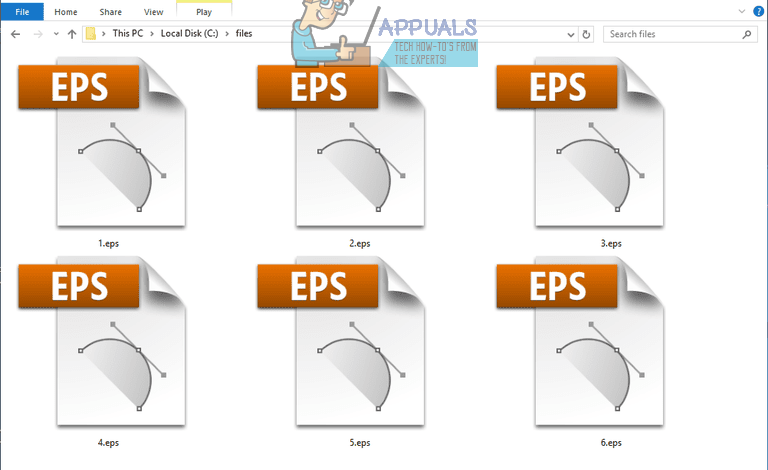Expand the chevron before This PC

coord(104,33)
